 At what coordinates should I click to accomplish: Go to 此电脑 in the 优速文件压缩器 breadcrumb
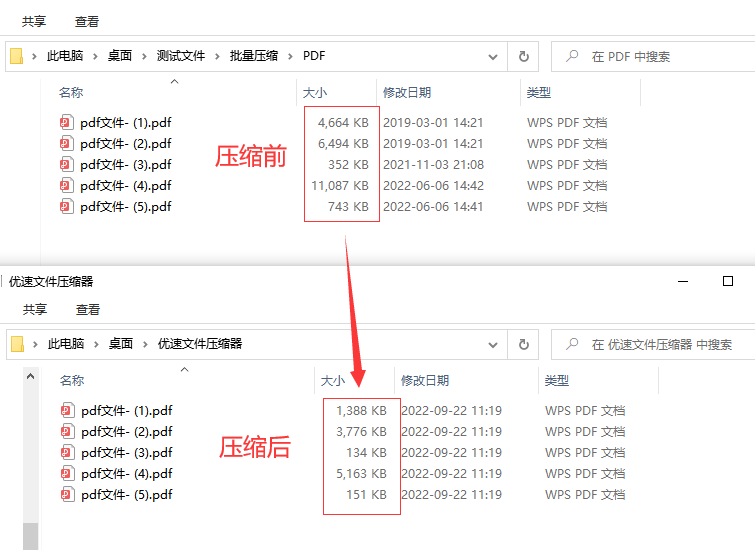[x=66, y=344]
